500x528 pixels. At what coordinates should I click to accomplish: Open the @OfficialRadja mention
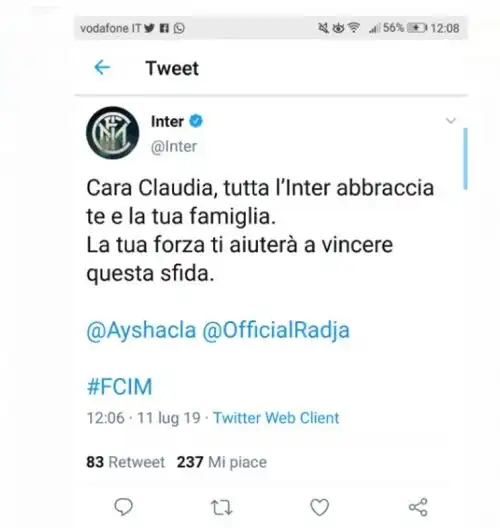(x=276, y=330)
